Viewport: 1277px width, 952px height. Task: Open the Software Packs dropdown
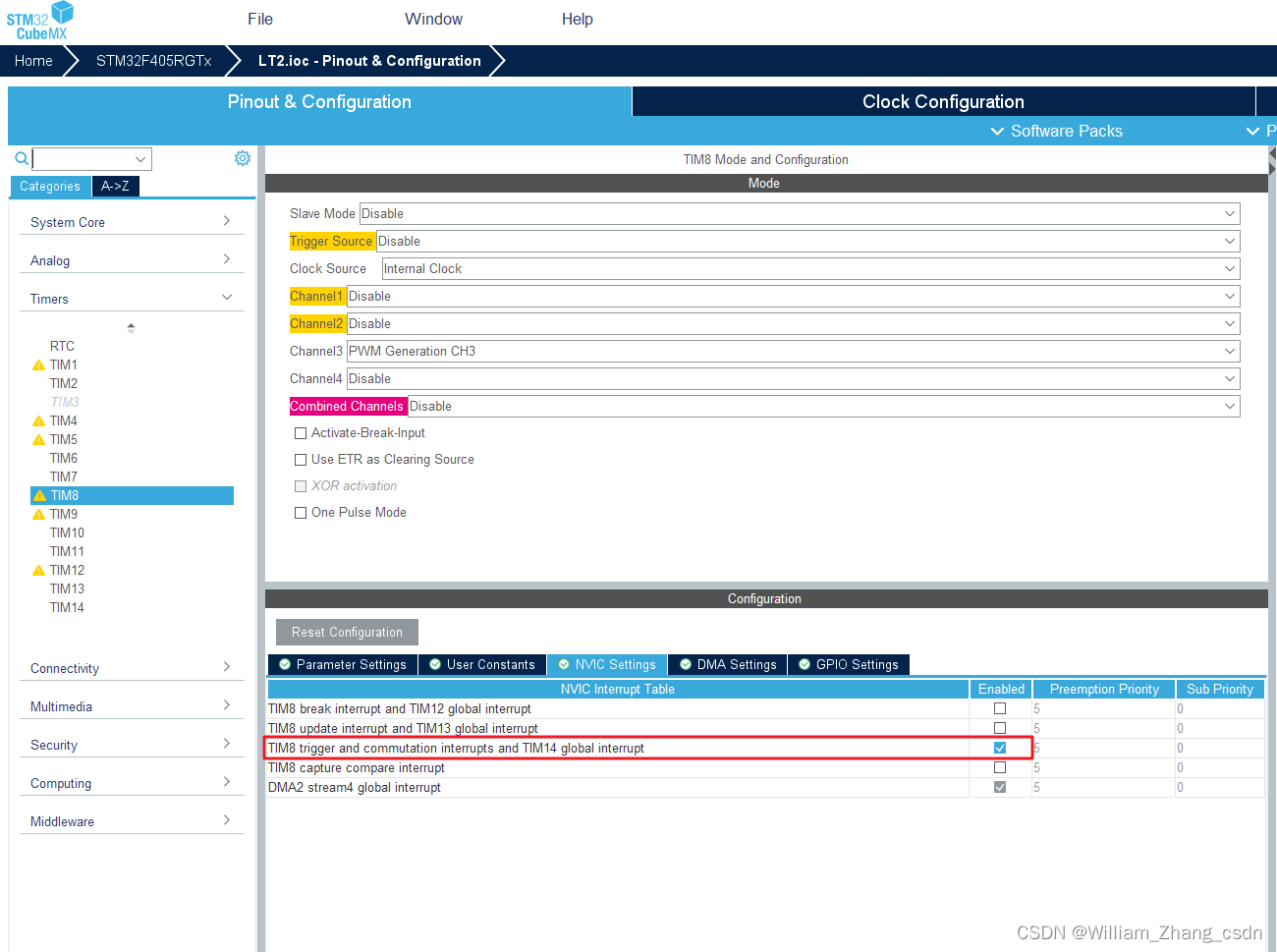[x=1056, y=131]
